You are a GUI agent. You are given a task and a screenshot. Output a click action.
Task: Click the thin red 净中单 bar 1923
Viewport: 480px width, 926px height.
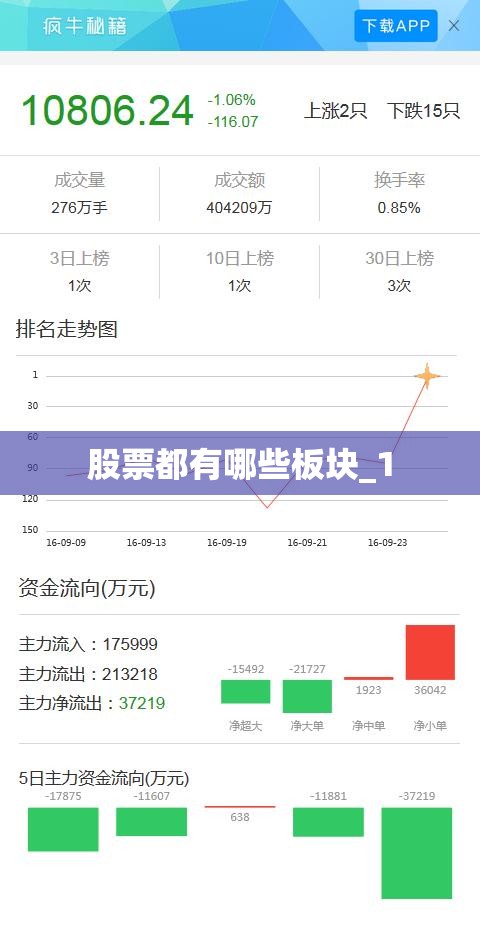tap(368, 678)
